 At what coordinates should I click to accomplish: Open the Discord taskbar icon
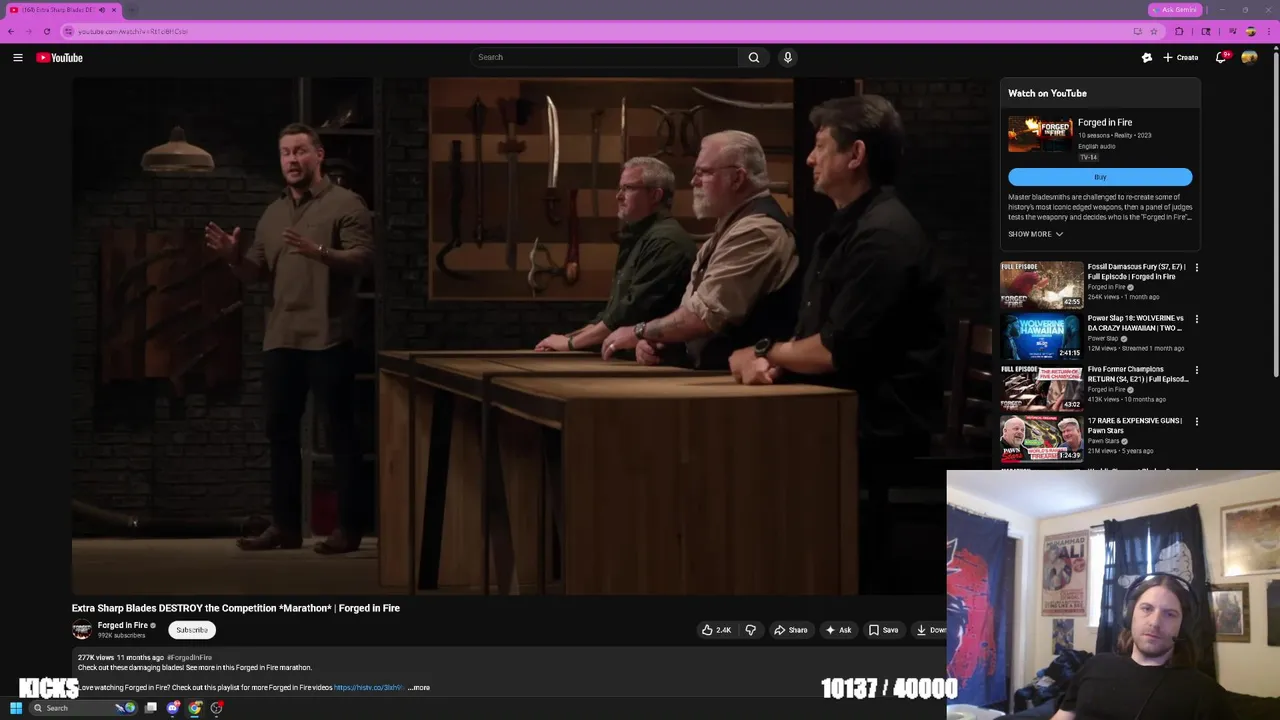click(173, 708)
